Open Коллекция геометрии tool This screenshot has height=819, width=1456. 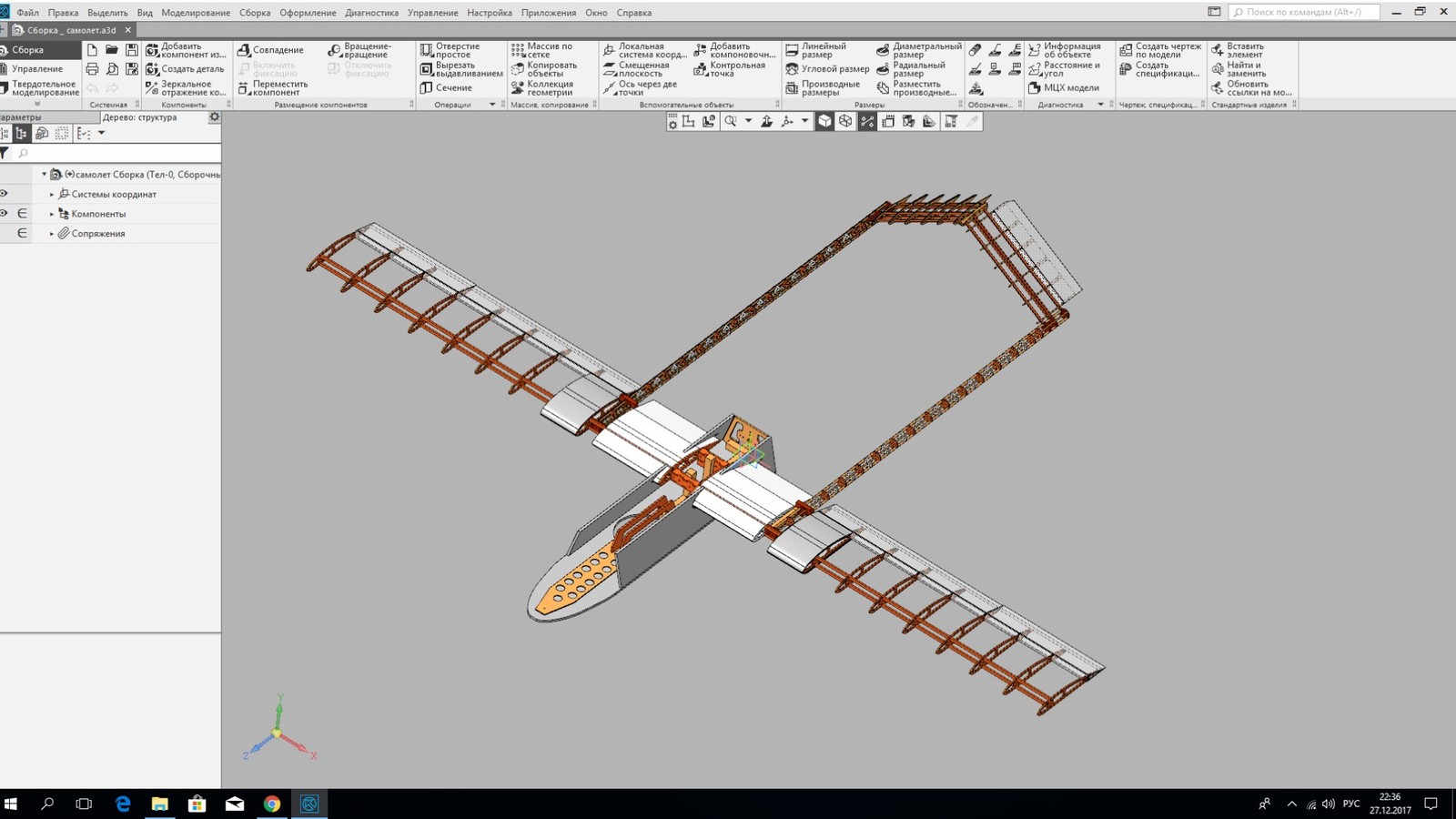pyautogui.click(x=542, y=88)
